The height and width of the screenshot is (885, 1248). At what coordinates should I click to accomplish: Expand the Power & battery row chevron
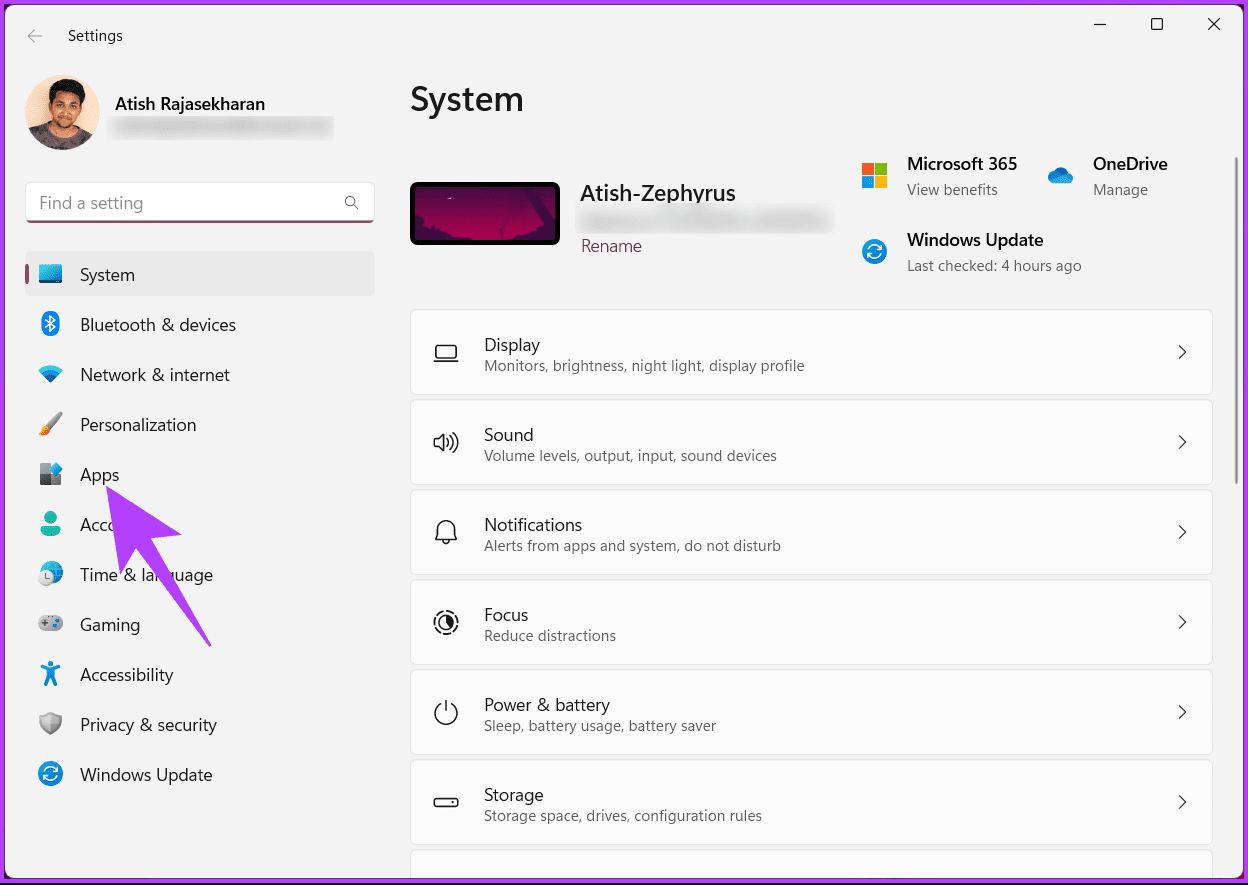pyautogui.click(x=1182, y=712)
